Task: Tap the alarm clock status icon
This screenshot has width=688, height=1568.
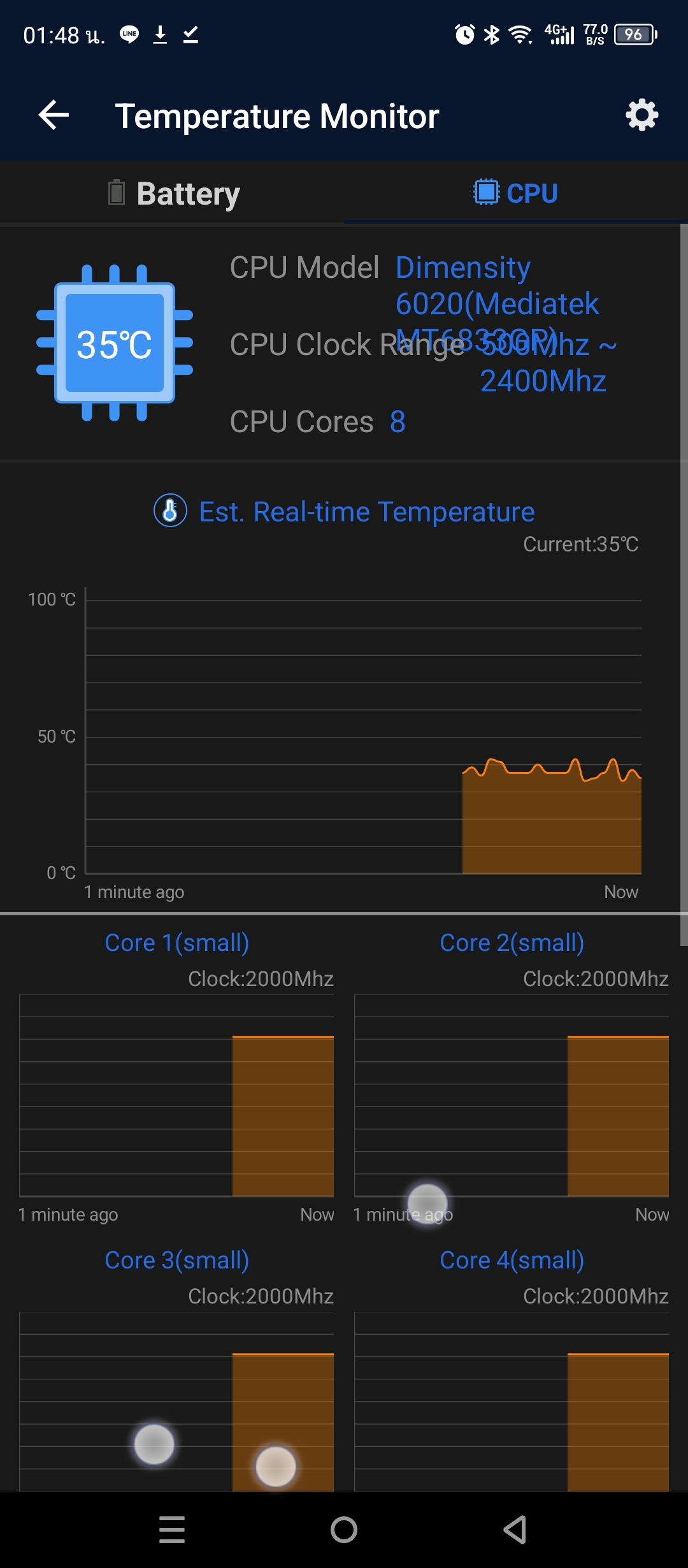Action: pyautogui.click(x=465, y=34)
